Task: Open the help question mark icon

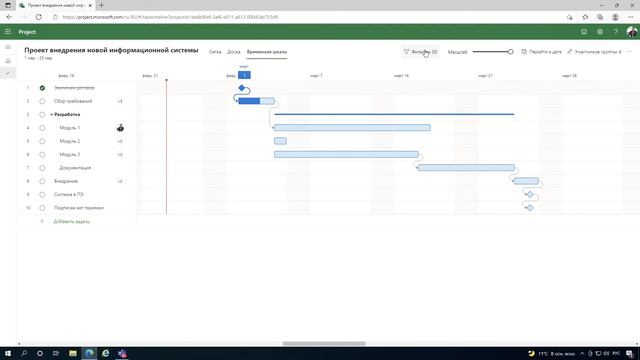Action: [x=616, y=32]
